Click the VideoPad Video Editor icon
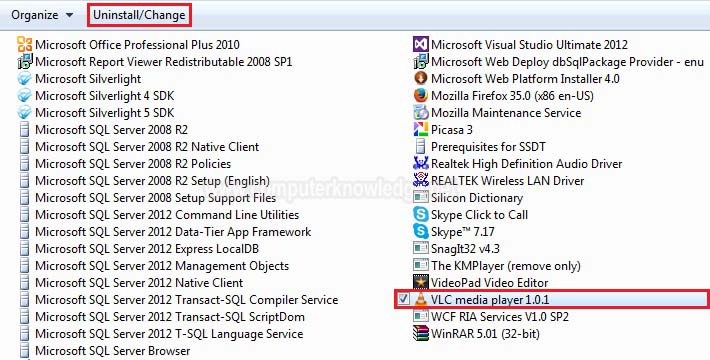Screen dimensions: 710x360 pyautogui.click(x=421, y=283)
